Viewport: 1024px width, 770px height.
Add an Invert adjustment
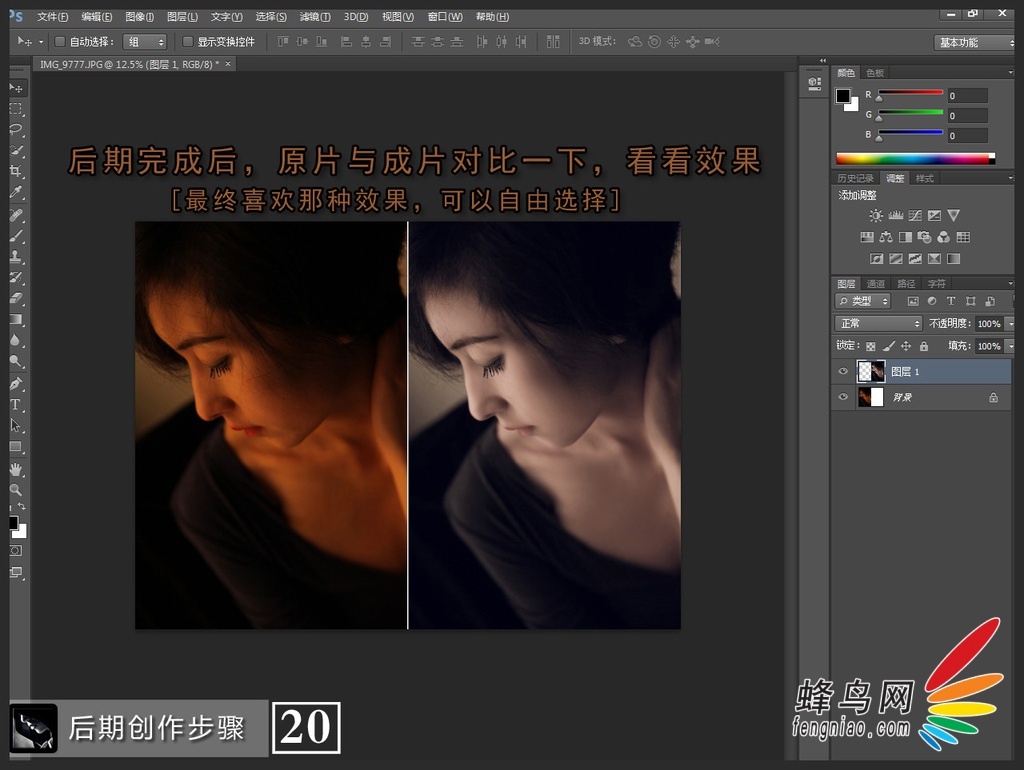pyautogui.click(x=876, y=259)
